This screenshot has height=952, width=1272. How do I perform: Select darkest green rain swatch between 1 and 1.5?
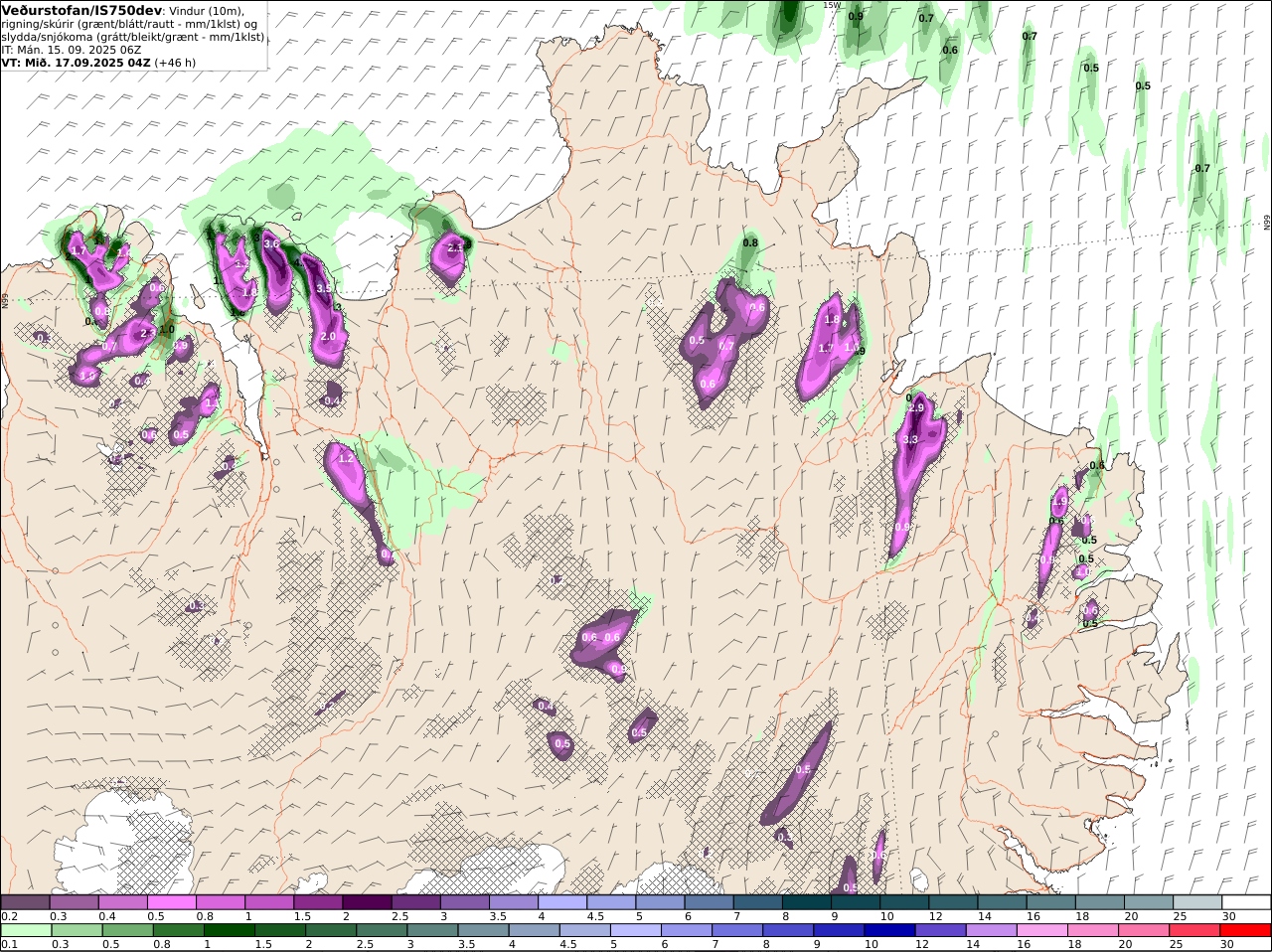228,930
